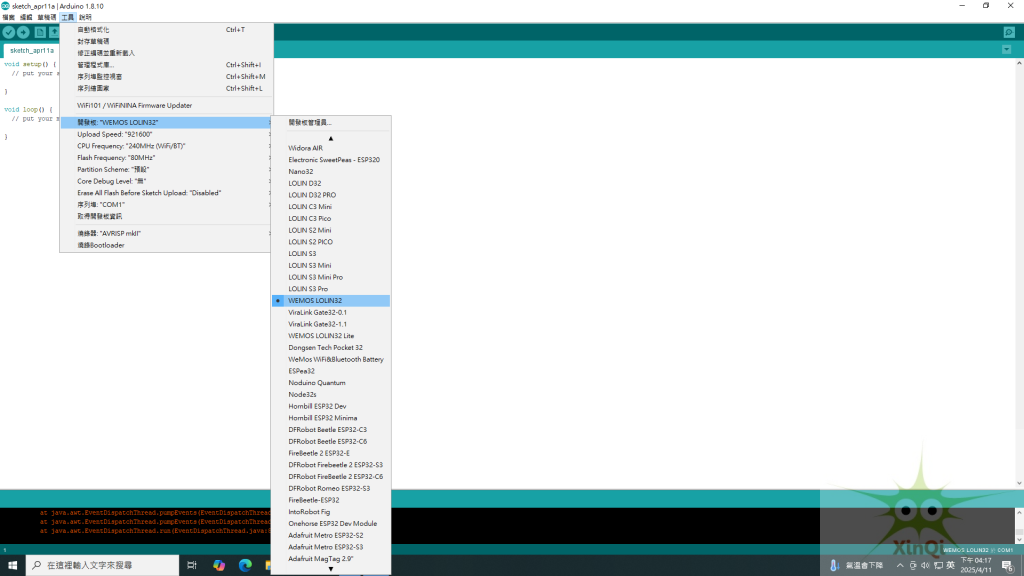The image size is (1024, 576).
Task: Select WeMos WiFi&Bluetooth Battery board
Action: (331, 359)
